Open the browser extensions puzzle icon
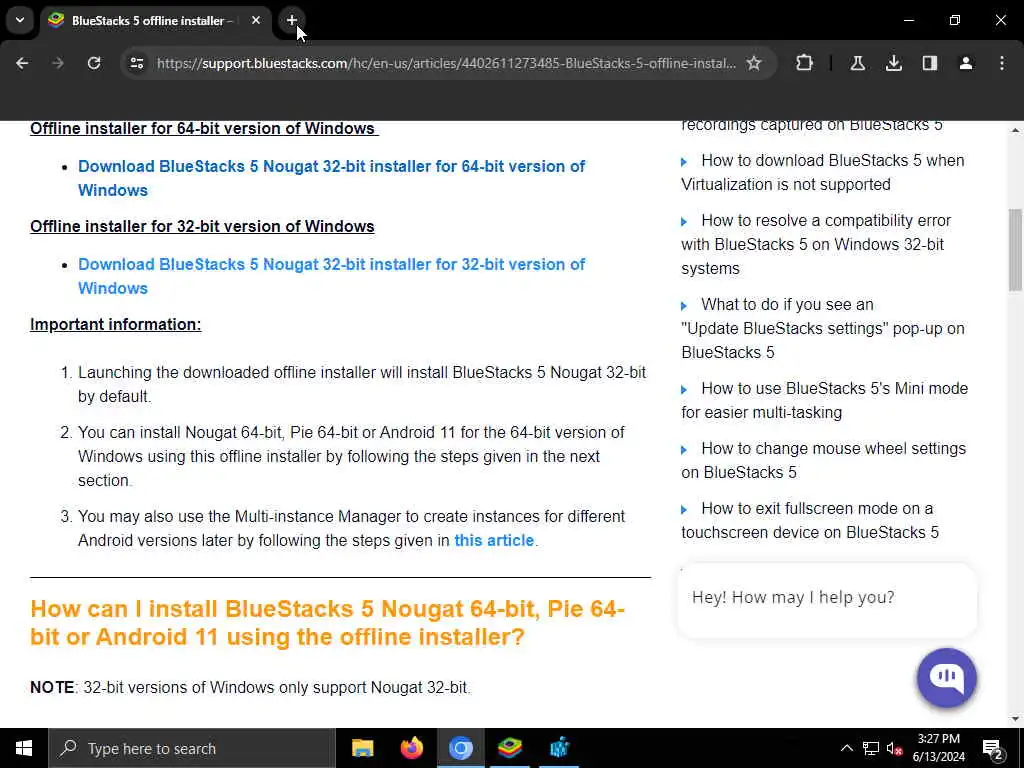 click(x=805, y=63)
